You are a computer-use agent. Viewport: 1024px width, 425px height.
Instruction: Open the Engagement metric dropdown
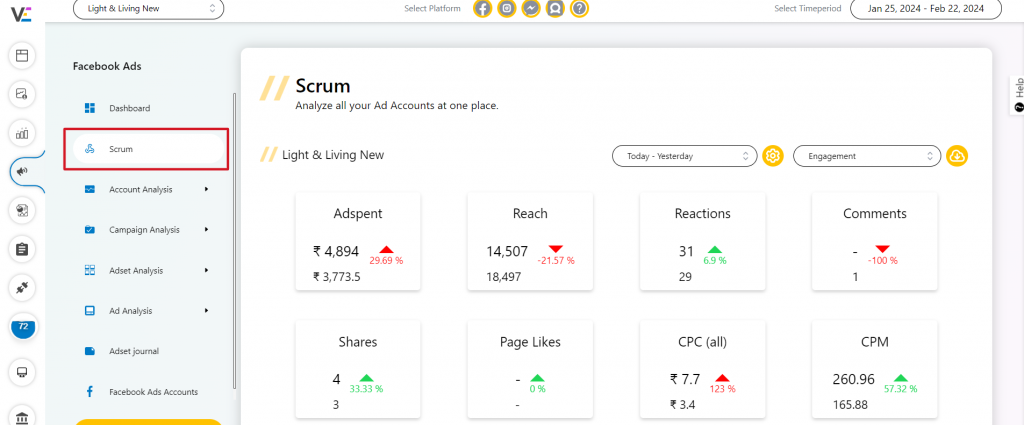coord(866,156)
